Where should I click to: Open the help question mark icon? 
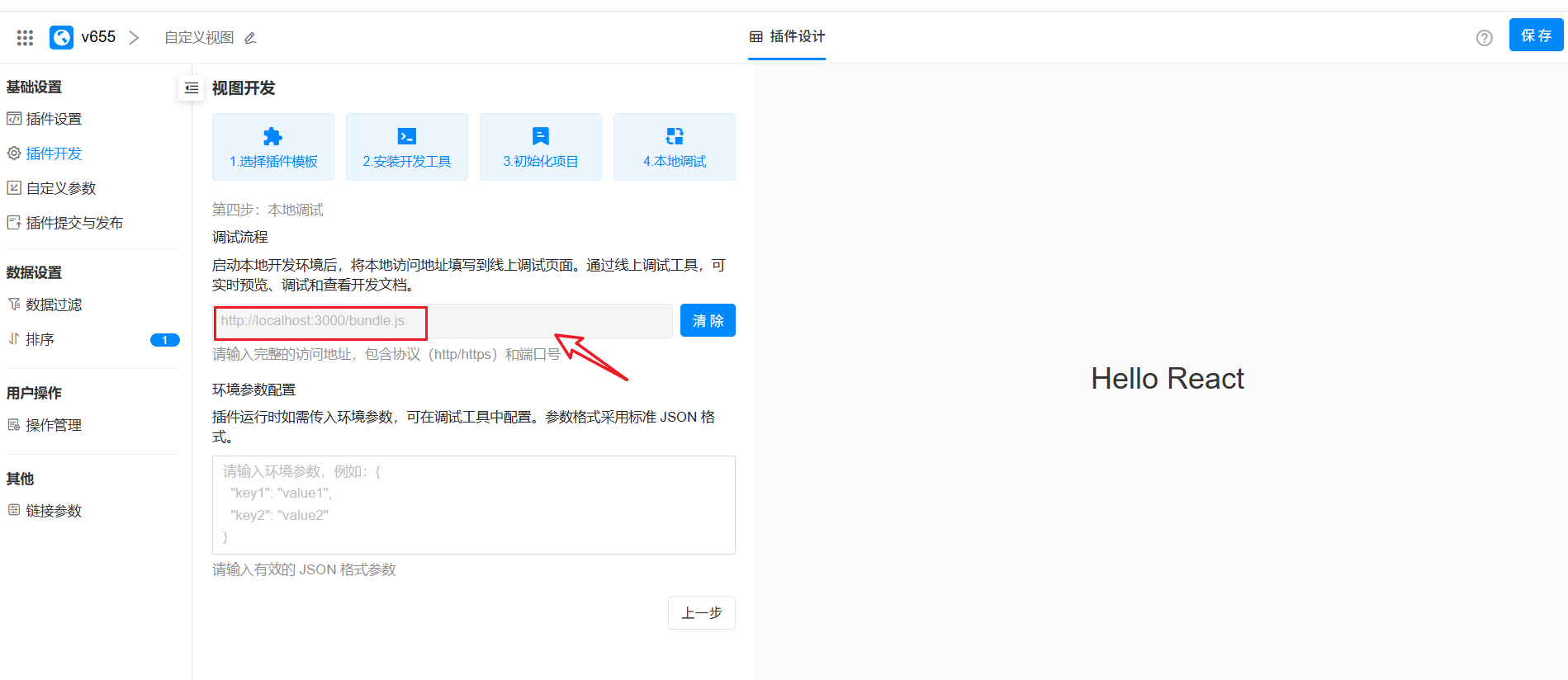pyautogui.click(x=1484, y=38)
